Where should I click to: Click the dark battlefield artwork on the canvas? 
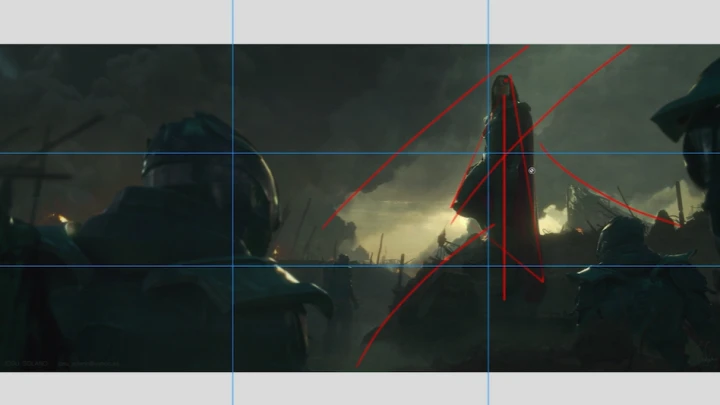pyautogui.click(x=360, y=208)
